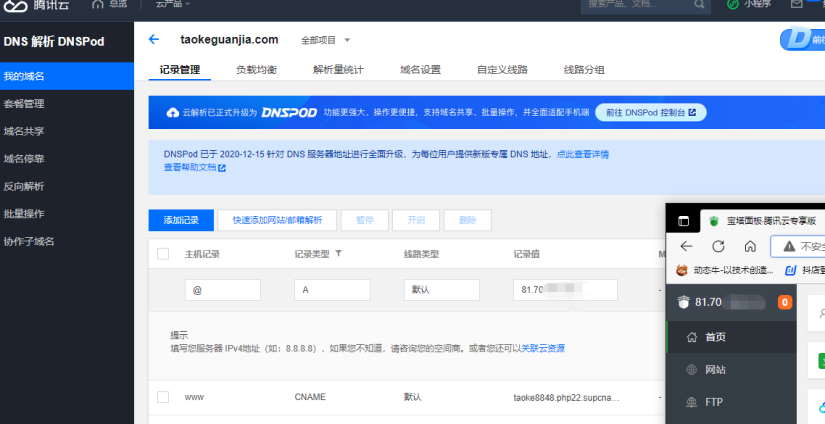The image size is (825, 424).
Task: Open the record type box showing A
Action: click(332, 290)
